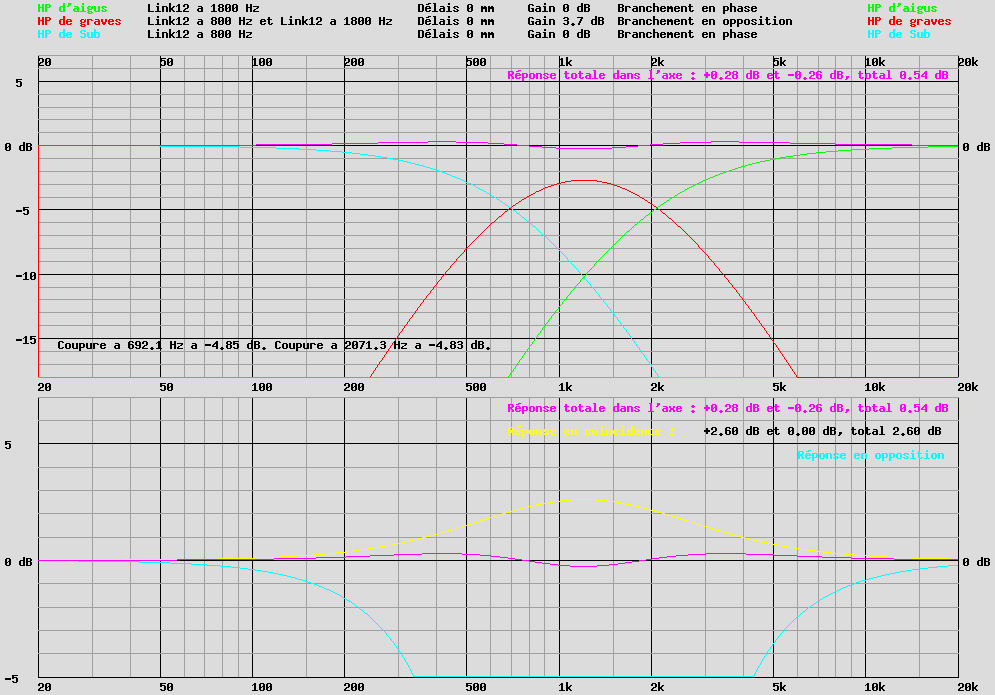Image resolution: width=995 pixels, height=695 pixels.
Task: Click the red "HP de graves" legend at top left
Action: tap(79, 21)
